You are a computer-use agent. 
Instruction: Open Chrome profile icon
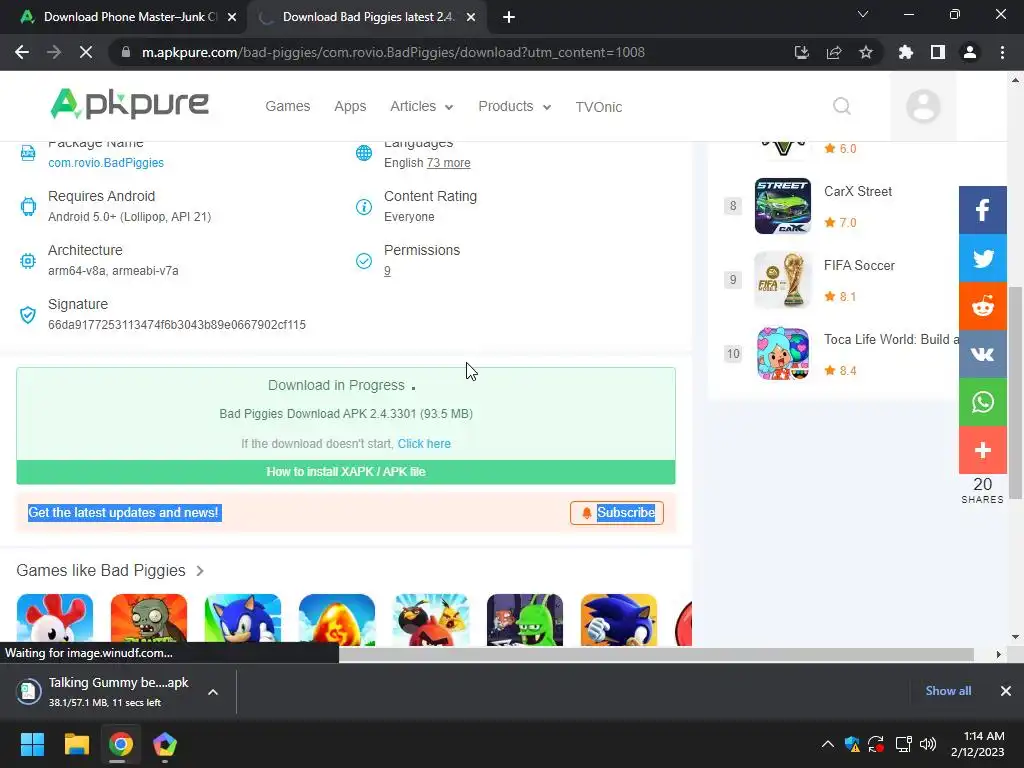970,52
